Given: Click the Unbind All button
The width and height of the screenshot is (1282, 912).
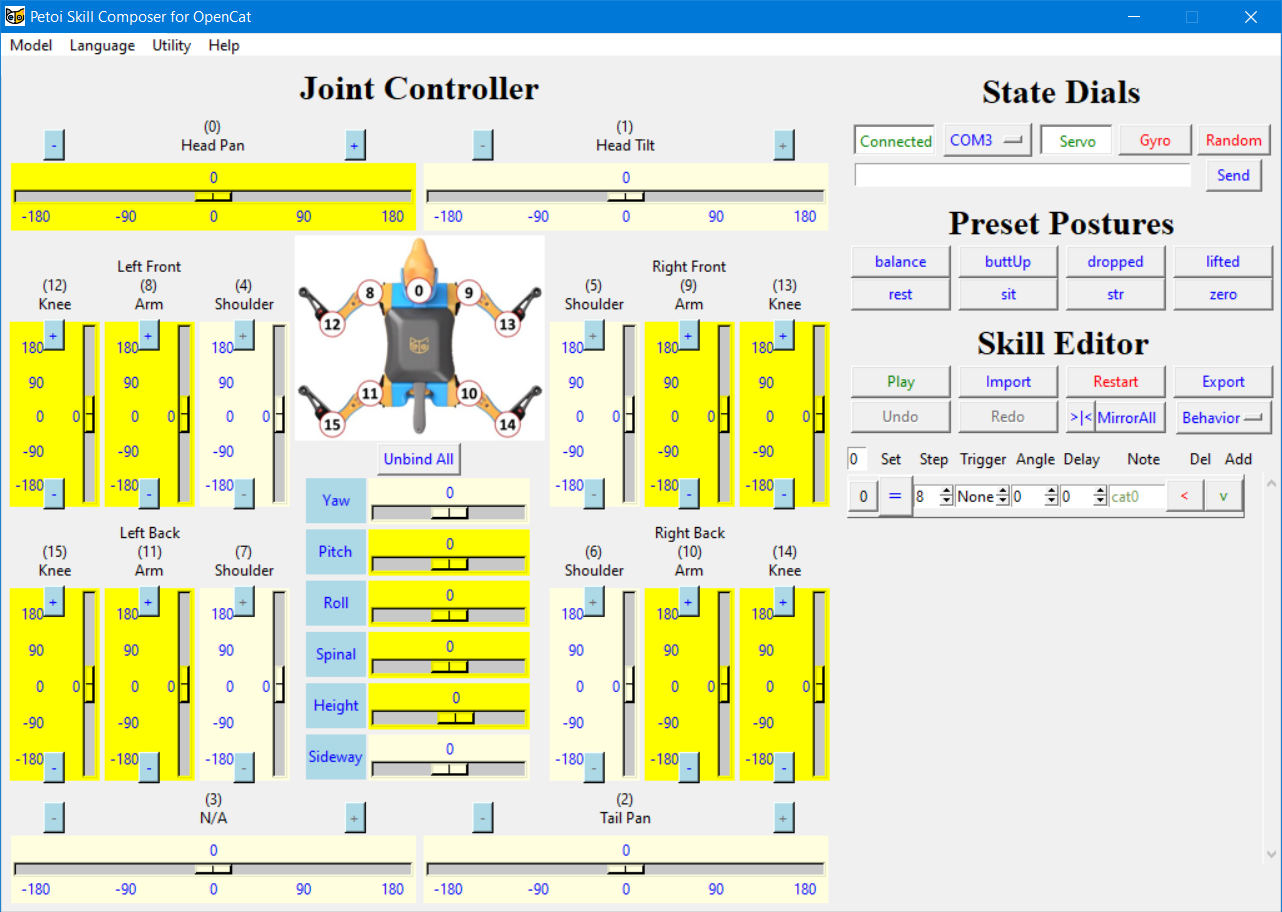Looking at the screenshot, I should (419, 459).
